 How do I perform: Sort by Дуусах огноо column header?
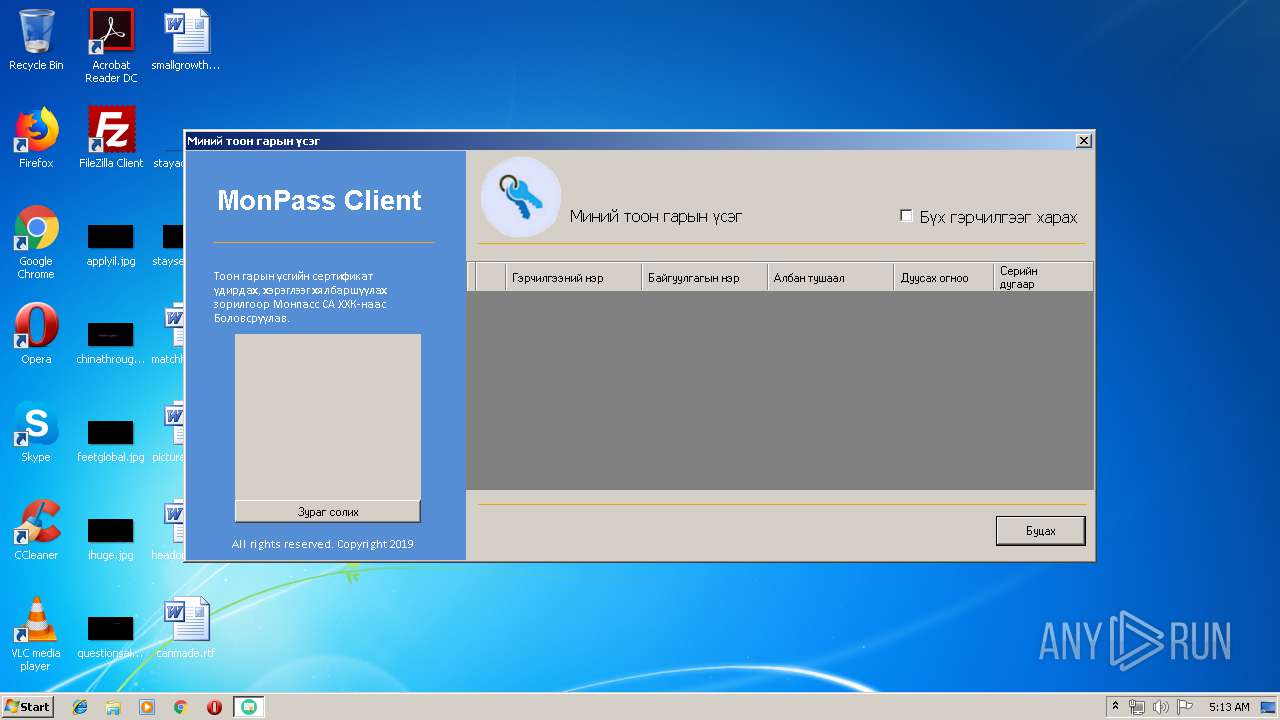click(944, 278)
